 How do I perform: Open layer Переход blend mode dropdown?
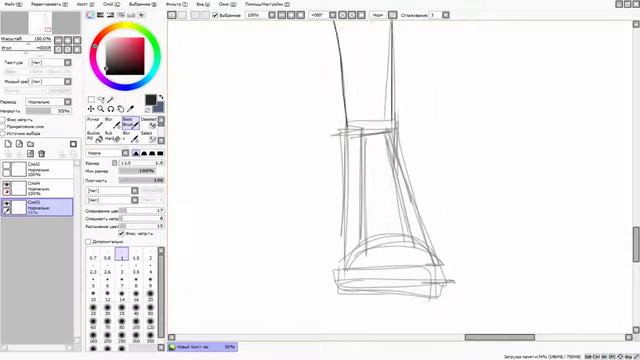[68, 102]
